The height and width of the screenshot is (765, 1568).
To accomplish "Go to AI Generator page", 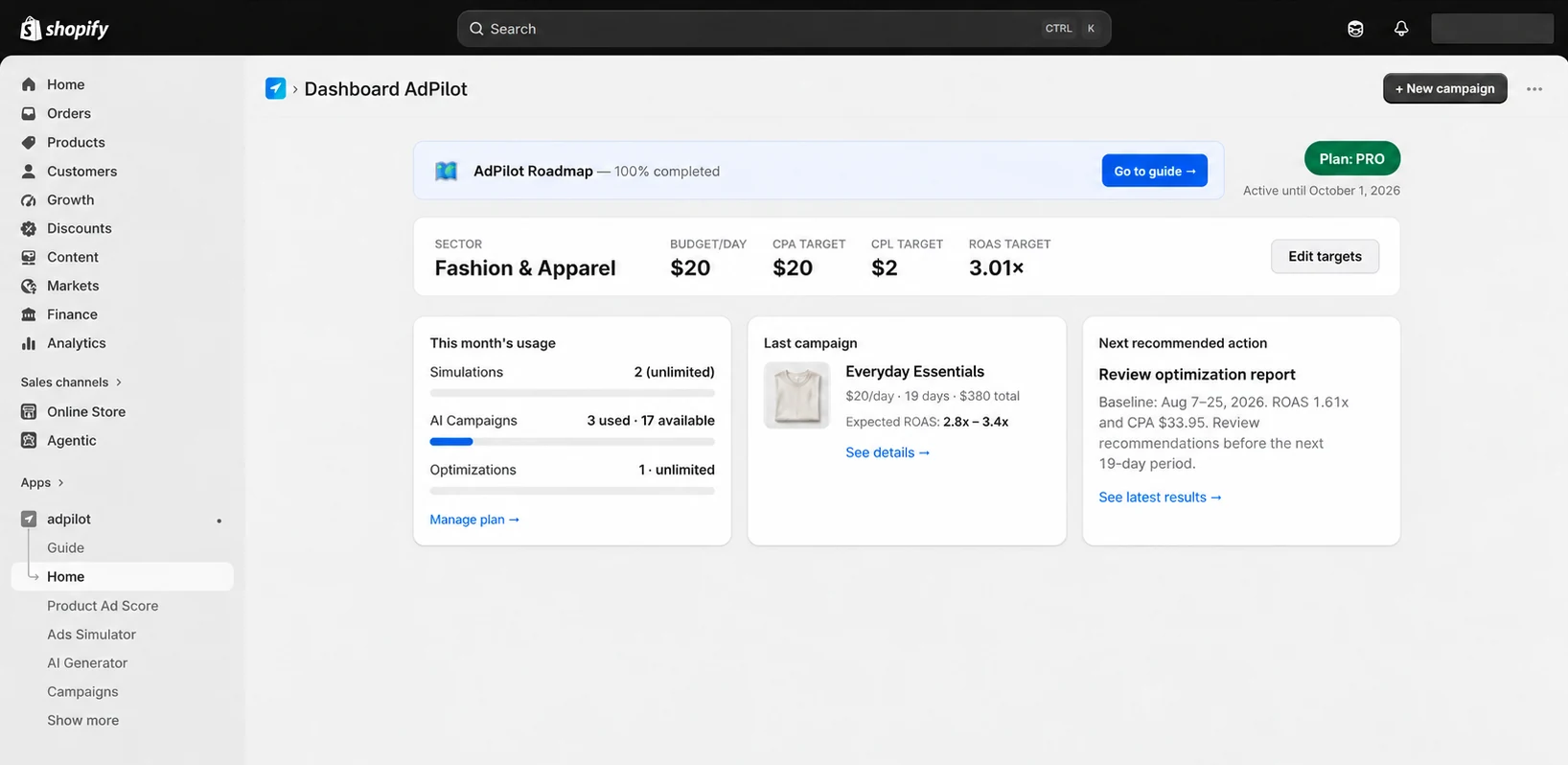I will 87,662.
